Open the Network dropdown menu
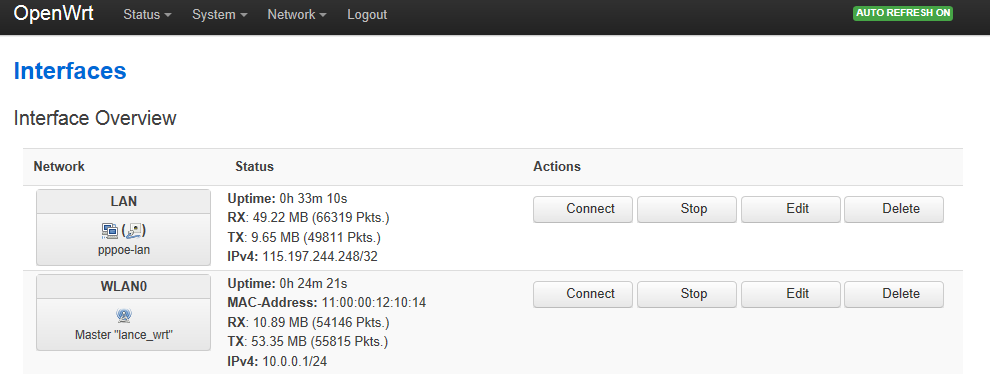The height and width of the screenshot is (376, 990). (297, 15)
